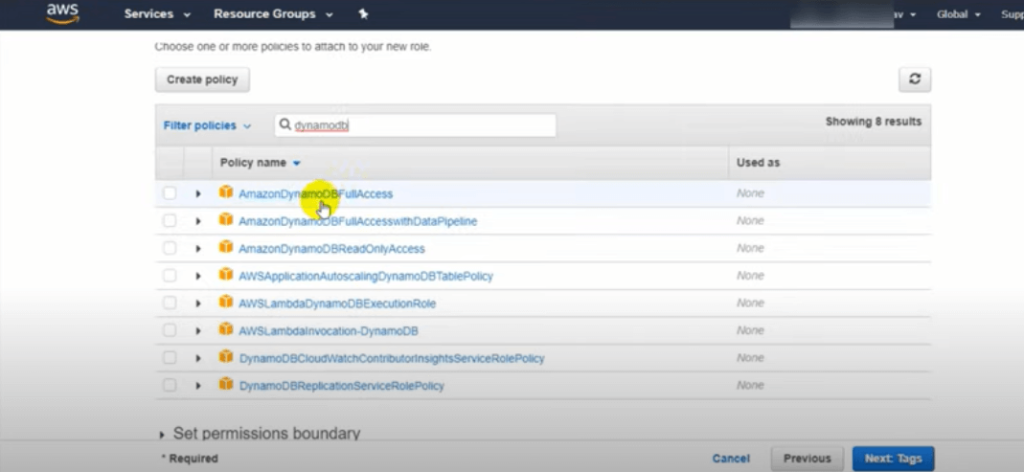Open the AmazonDynamoDBReadOnlyAccess policy link
Viewport: 1024px width, 472px height.
tap(332, 249)
